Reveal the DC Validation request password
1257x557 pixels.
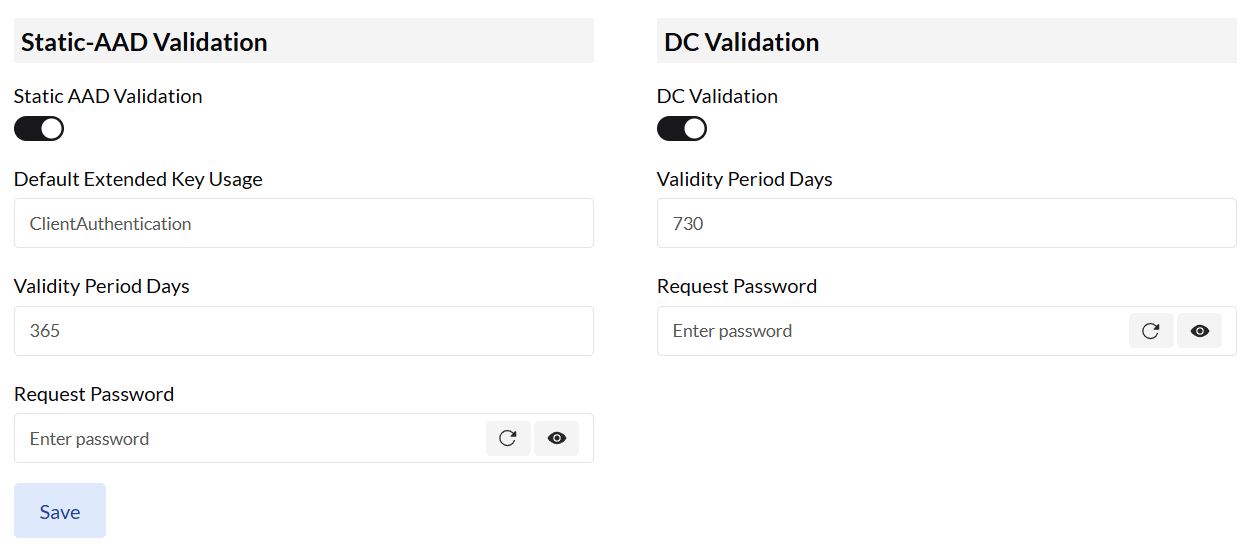click(x=1200, y=331)
